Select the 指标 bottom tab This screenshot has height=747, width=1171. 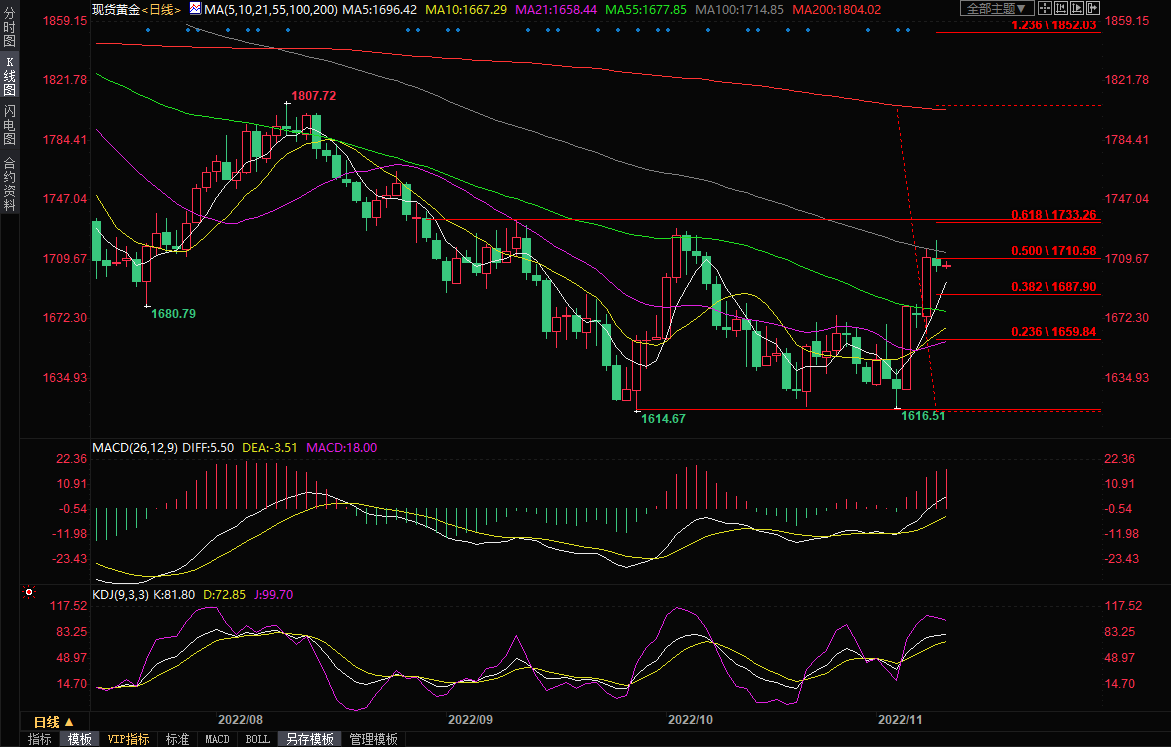pos(40,739)
